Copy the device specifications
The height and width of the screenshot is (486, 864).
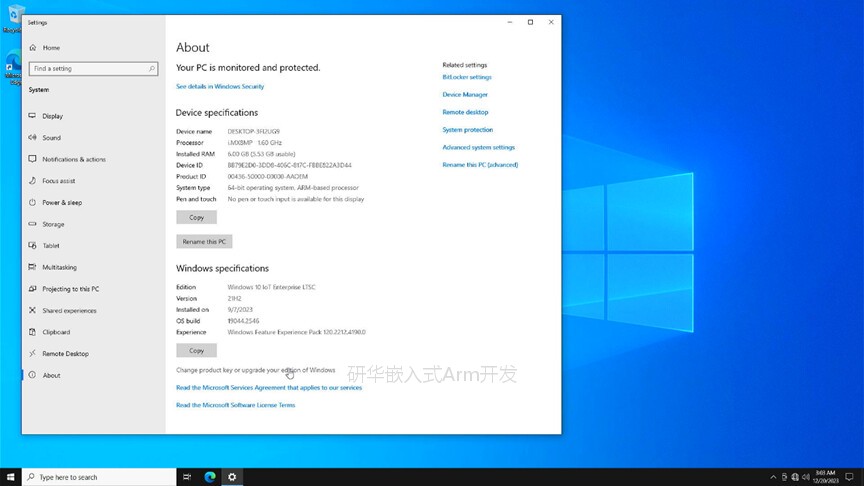pyautogui.click(x=196, y=218)
